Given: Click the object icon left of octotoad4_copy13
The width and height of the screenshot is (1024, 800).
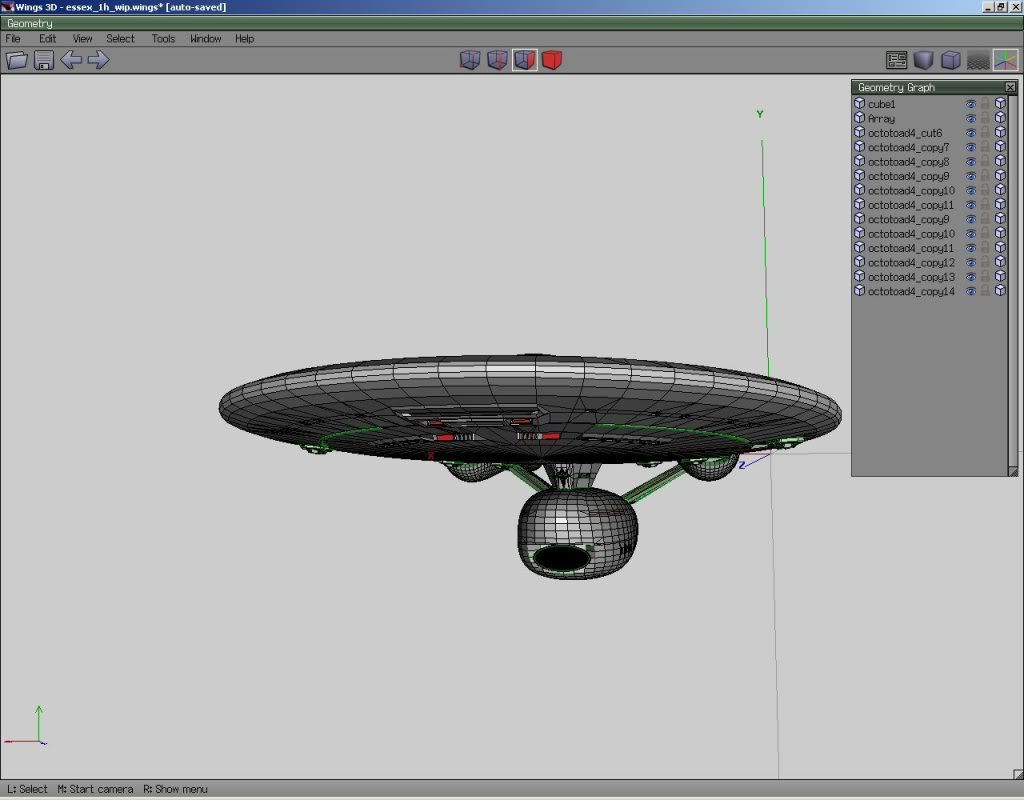Looking at the screenshot, I should [x=859, y=277].
